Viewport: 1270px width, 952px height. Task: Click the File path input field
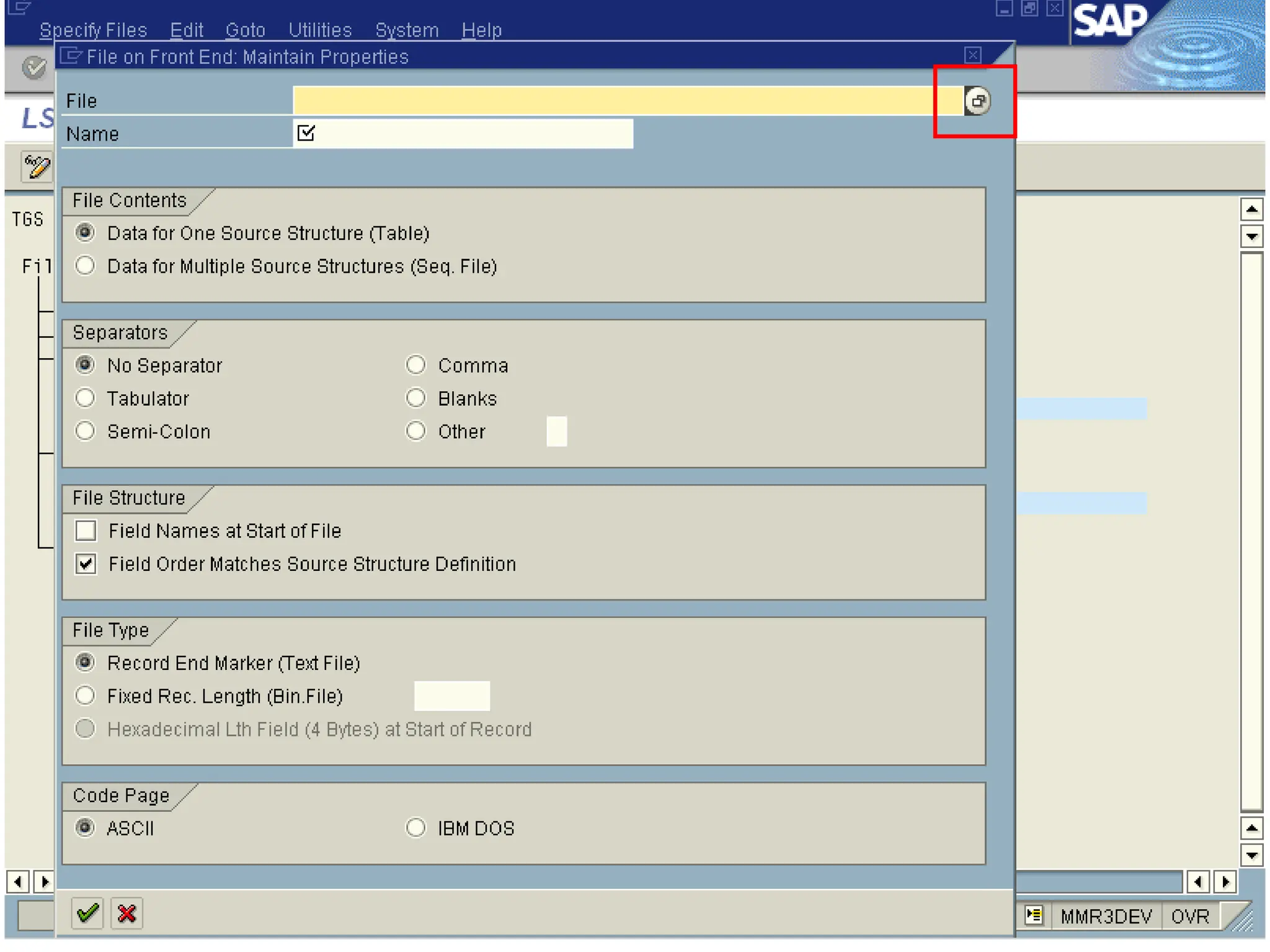[x=626, y=101]
